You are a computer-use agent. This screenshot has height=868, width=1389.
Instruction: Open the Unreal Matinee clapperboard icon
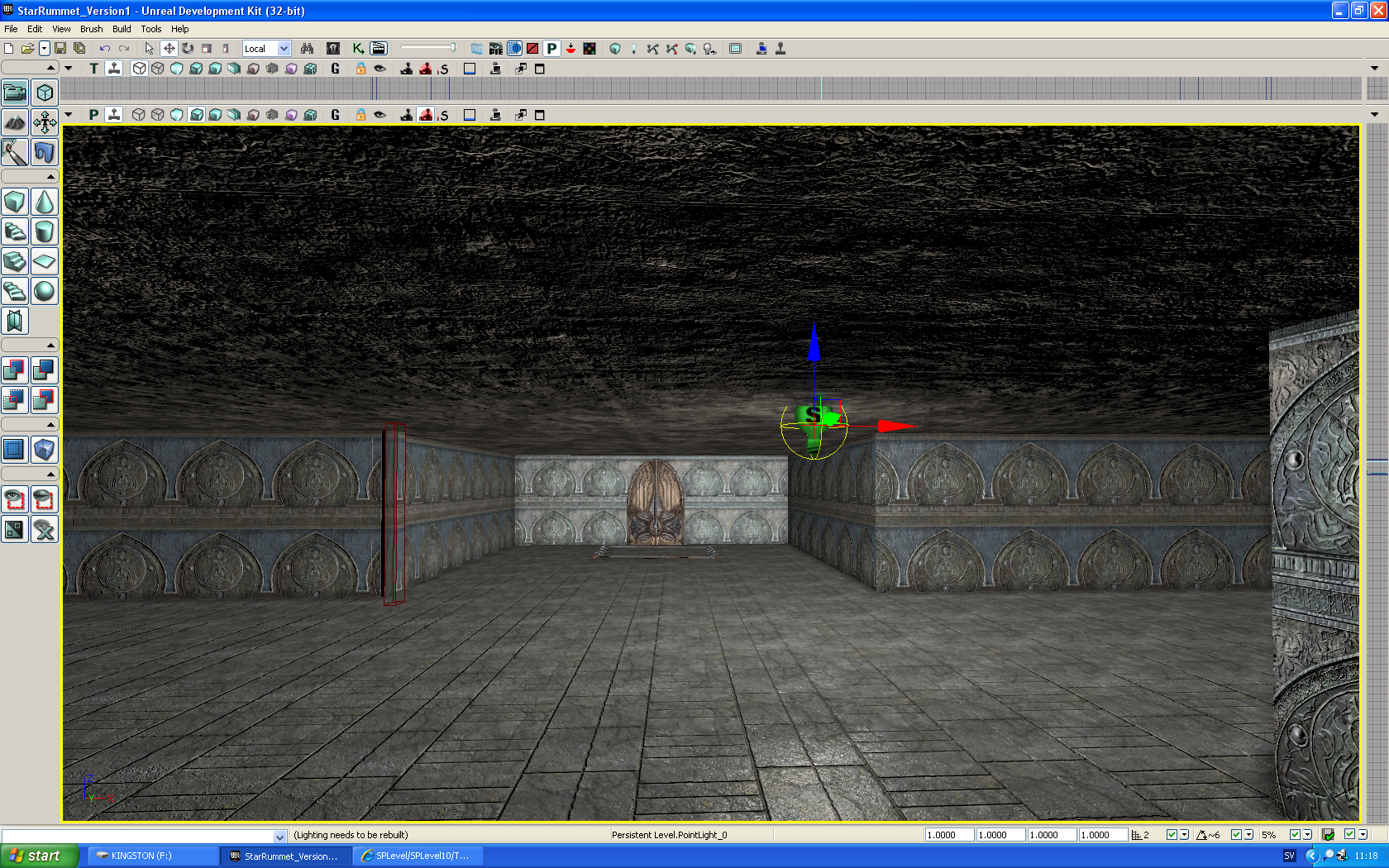[379, 49]
